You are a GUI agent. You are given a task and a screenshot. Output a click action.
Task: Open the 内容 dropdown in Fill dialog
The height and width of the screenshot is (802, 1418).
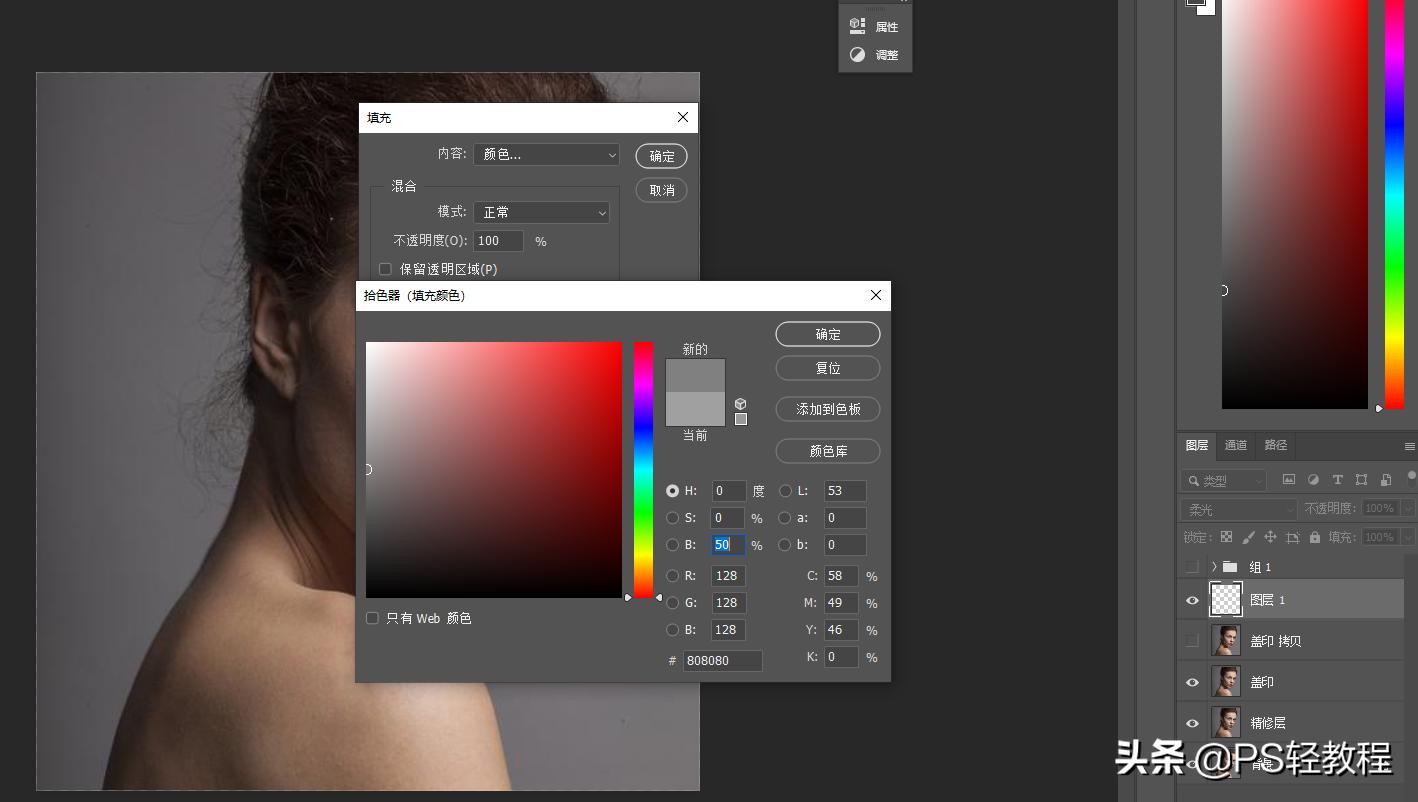click(x=545, y=155)
